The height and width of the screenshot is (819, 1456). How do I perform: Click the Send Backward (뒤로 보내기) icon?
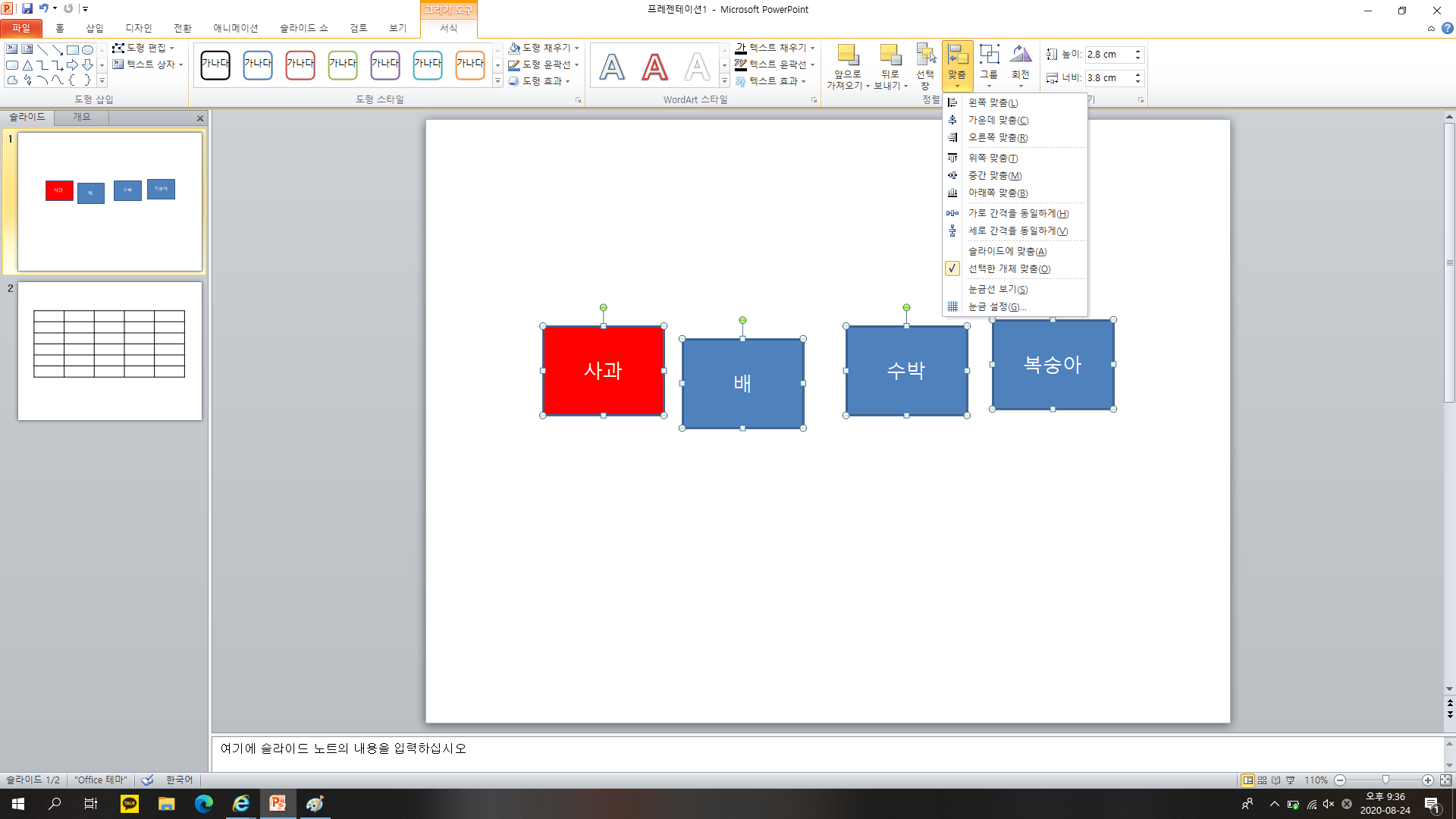[890, 55]
